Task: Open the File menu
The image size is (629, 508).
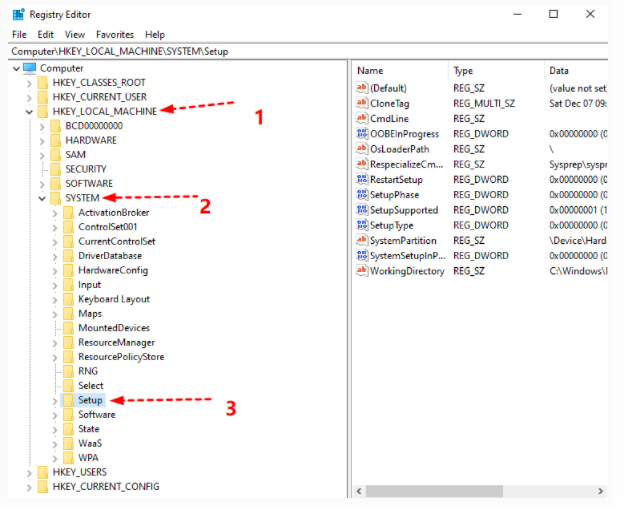Action: coord(19,35)
